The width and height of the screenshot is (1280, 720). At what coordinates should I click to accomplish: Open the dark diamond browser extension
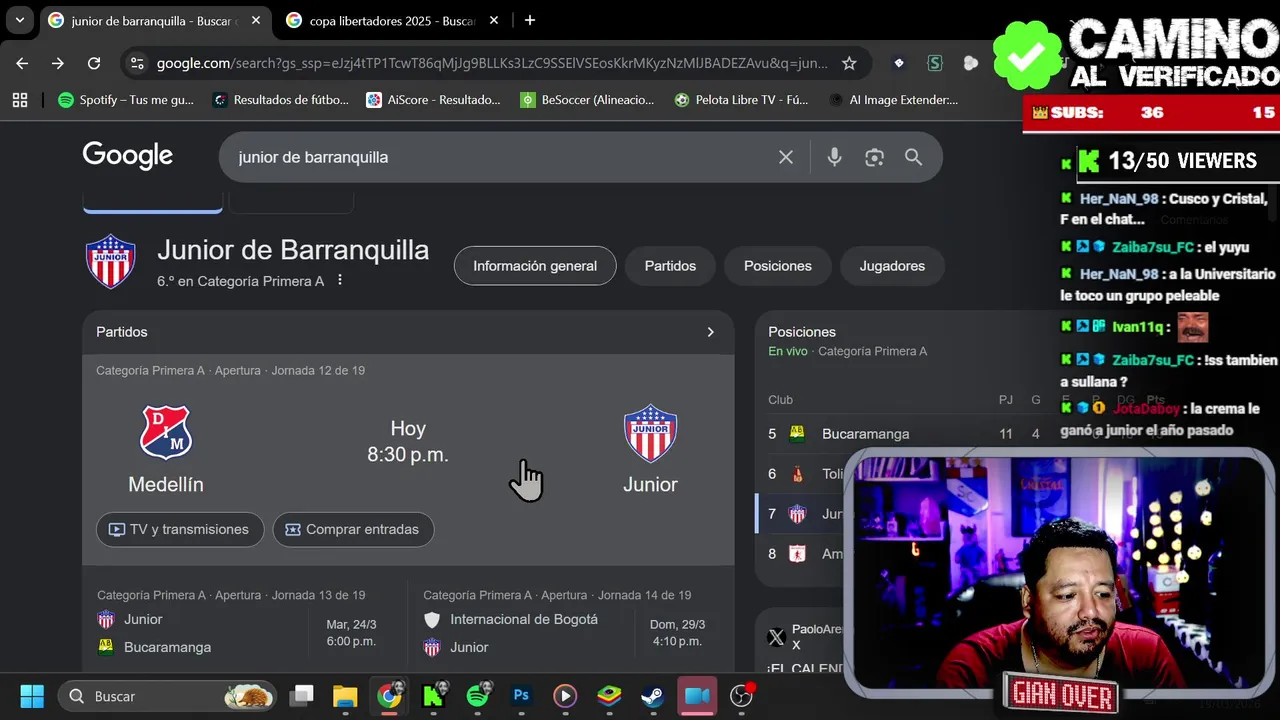click(x=899, y=63)
